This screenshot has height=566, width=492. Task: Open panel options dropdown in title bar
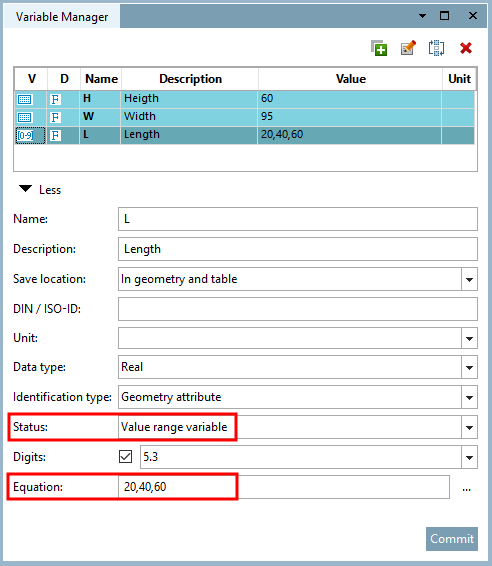[422, 16]
